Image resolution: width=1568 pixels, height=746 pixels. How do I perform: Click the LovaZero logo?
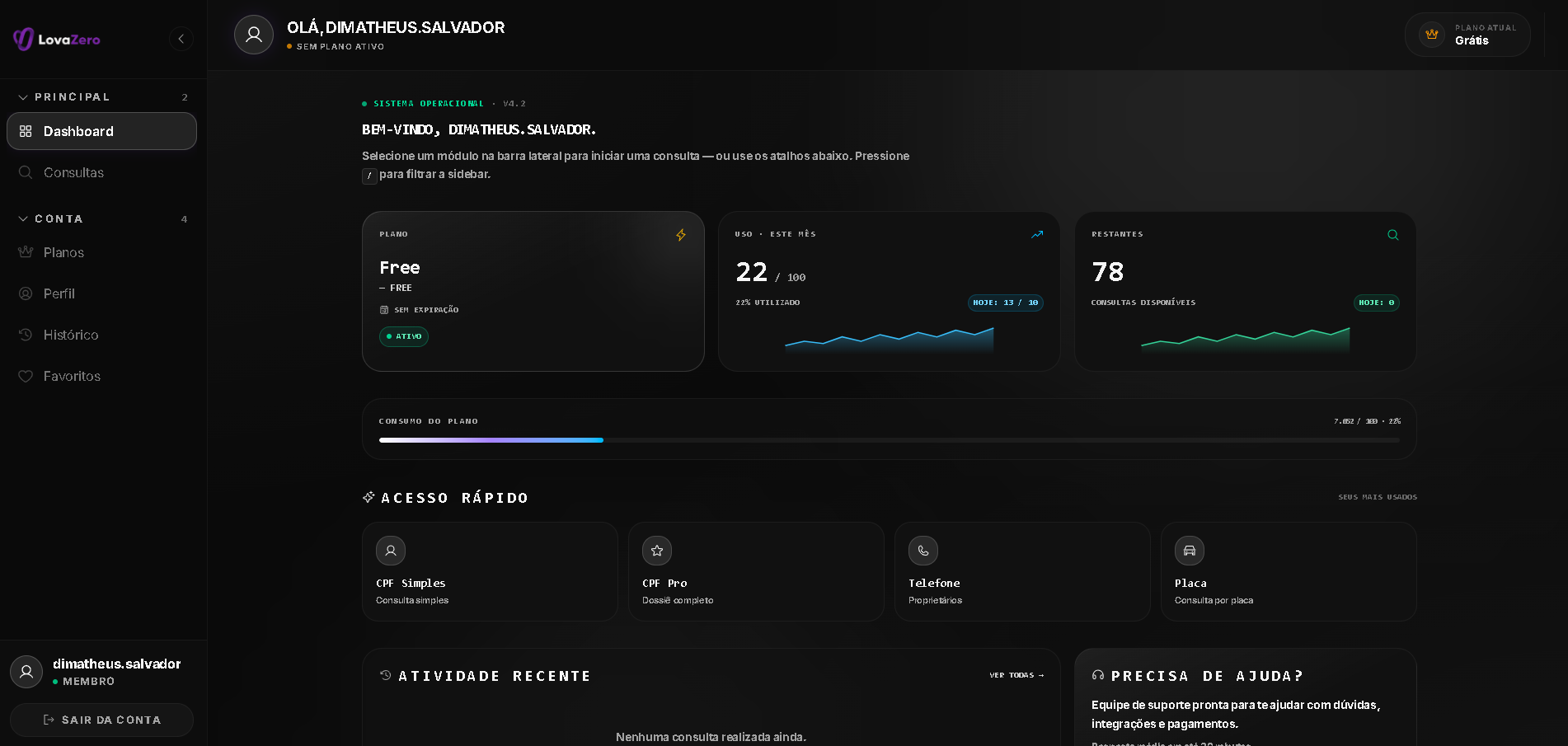click(57, 39)
